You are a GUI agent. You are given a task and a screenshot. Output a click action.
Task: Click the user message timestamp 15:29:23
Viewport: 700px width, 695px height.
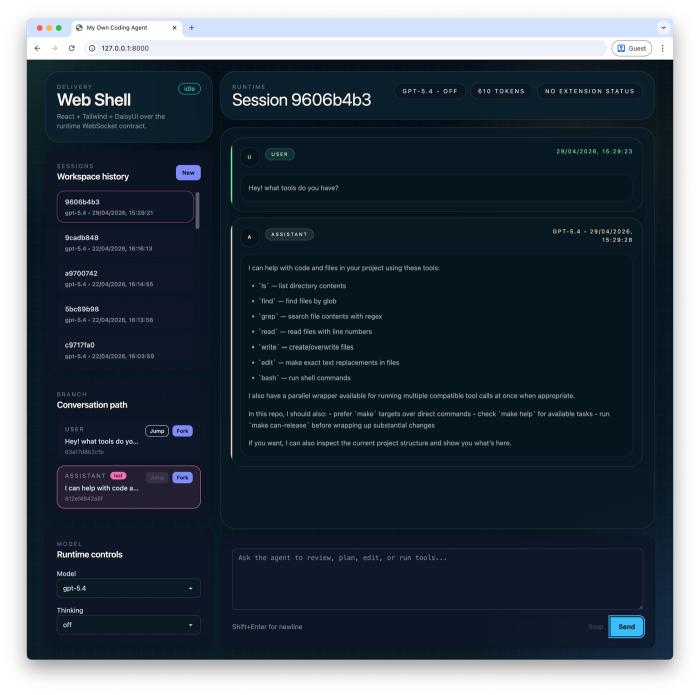coord(594,151)
